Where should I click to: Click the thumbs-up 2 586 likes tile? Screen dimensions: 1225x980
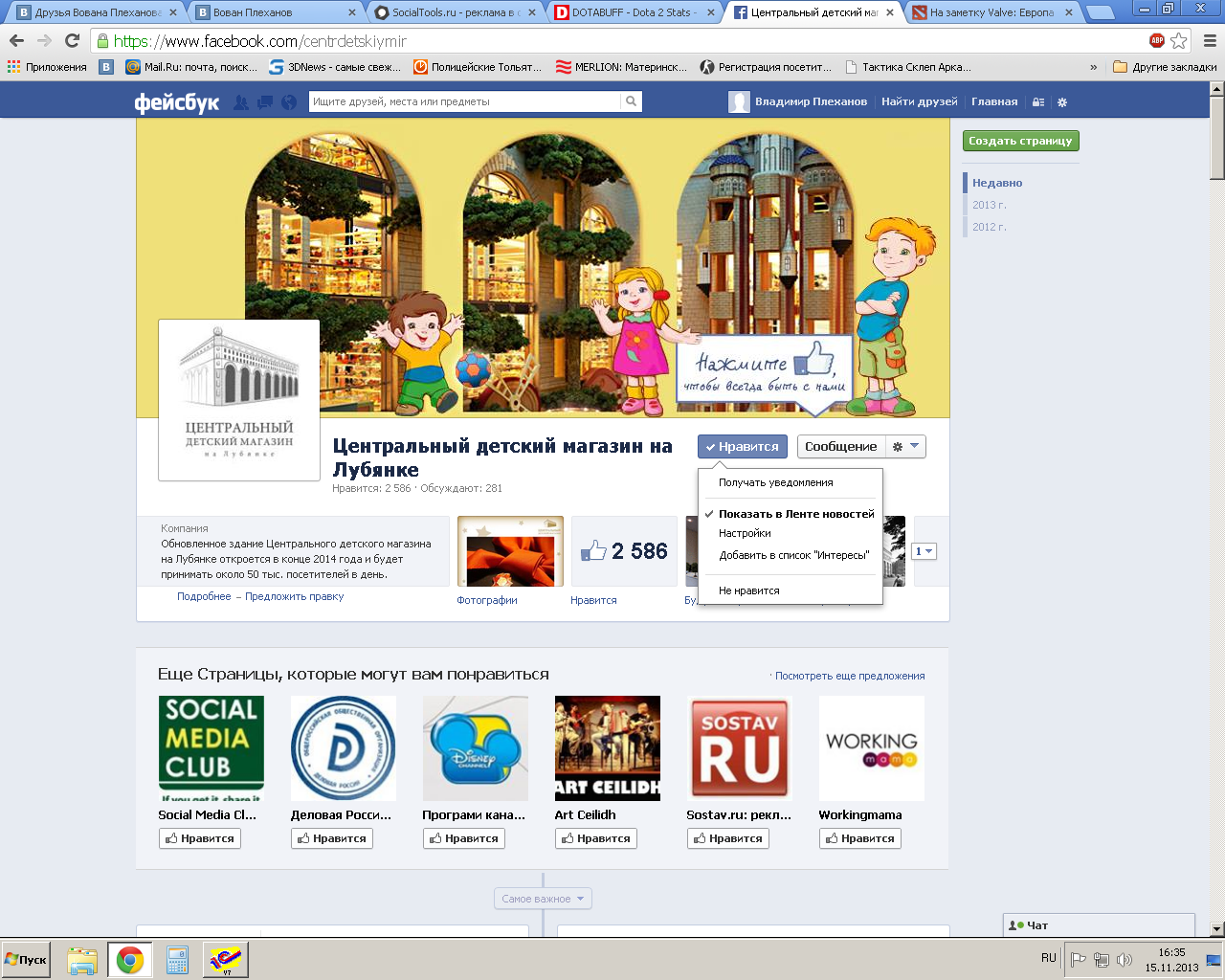click(x=624, y=551)
